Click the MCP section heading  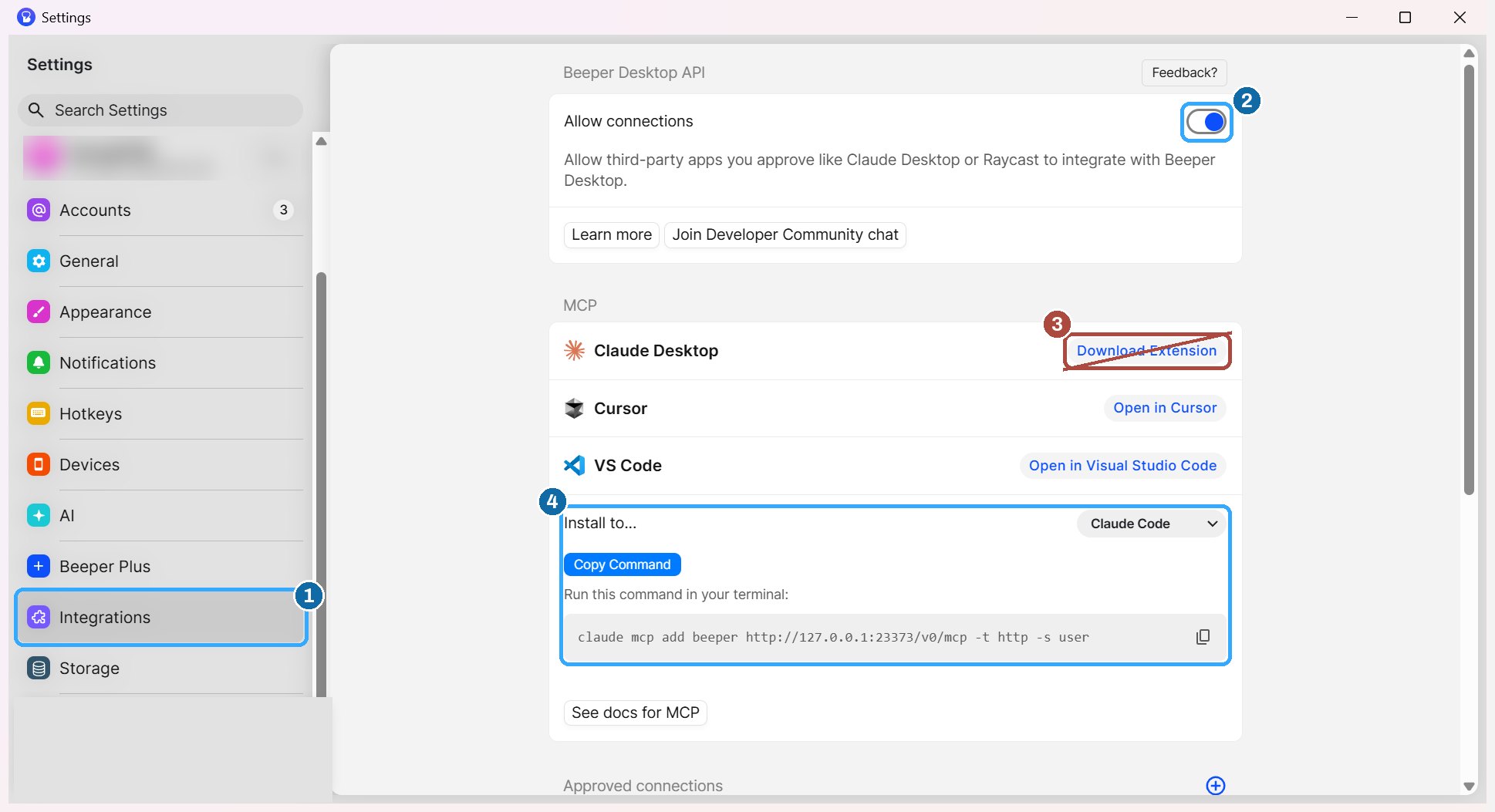[x=579, y=305]
